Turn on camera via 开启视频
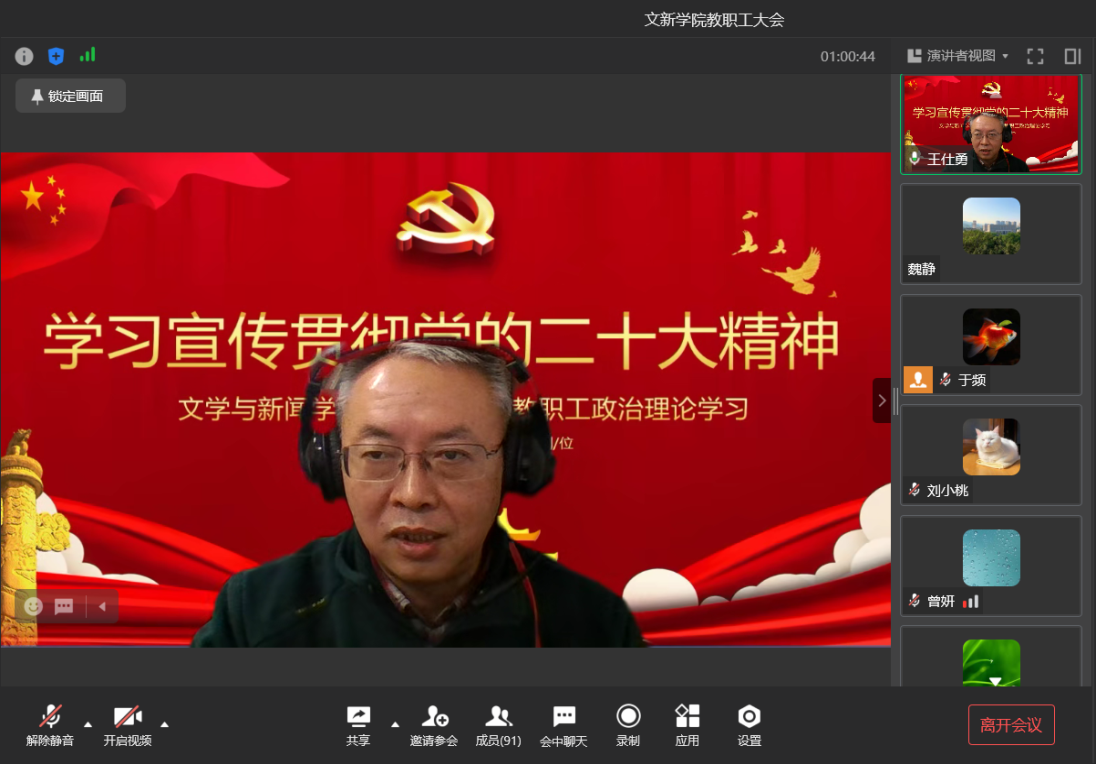 click(x=127, y=725)
